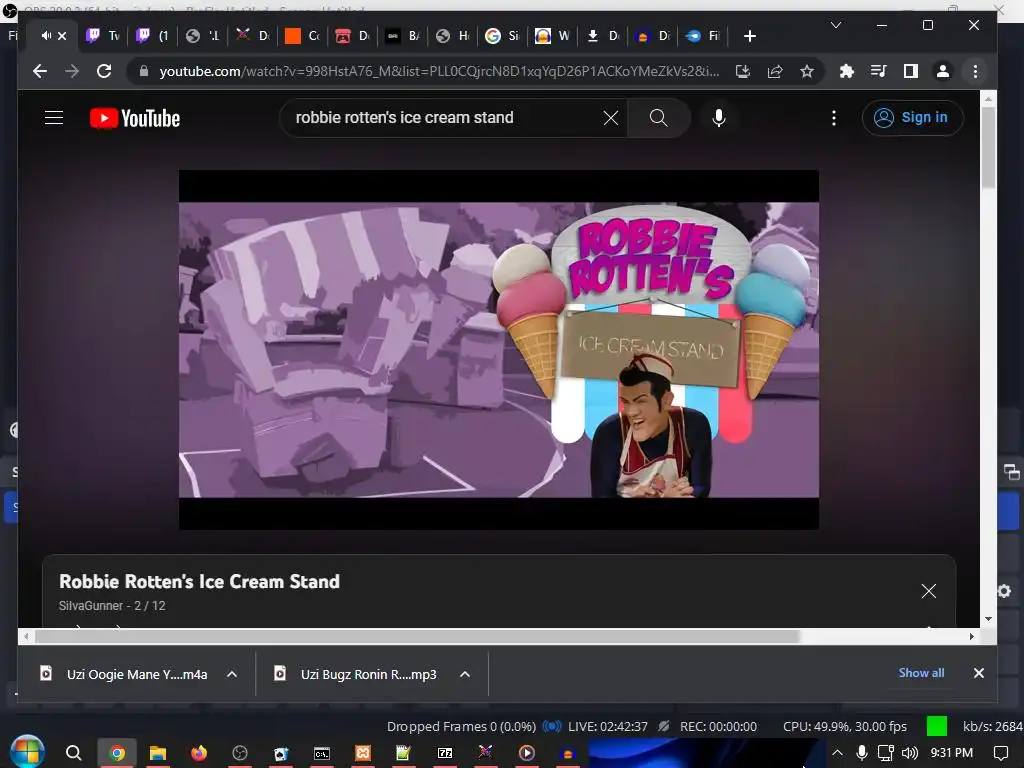Show hidden system tray icons
Image resolution: width=1024 pixels, height=768 pixels.
(837, 753)
